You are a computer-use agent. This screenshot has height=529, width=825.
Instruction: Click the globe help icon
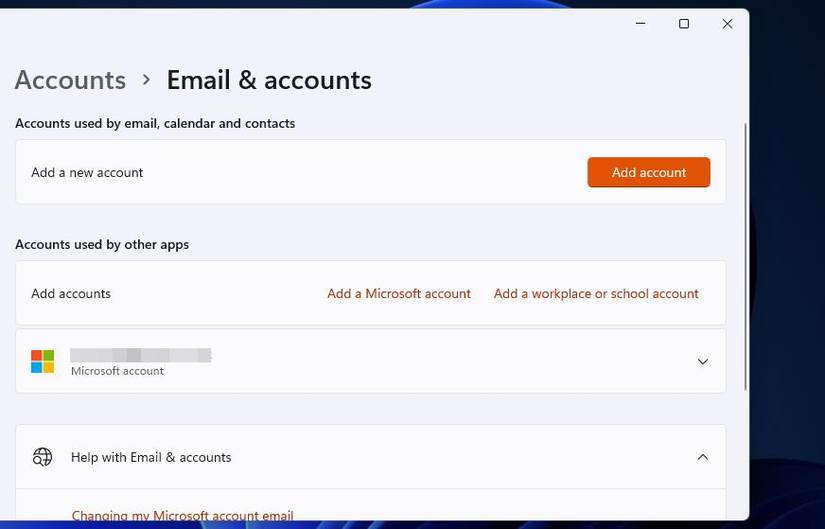click(42, 457)
